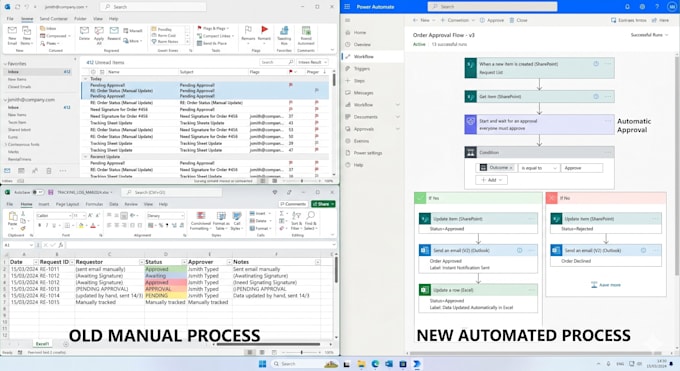Open ellipsis menu on Get item card

(608, 96)
